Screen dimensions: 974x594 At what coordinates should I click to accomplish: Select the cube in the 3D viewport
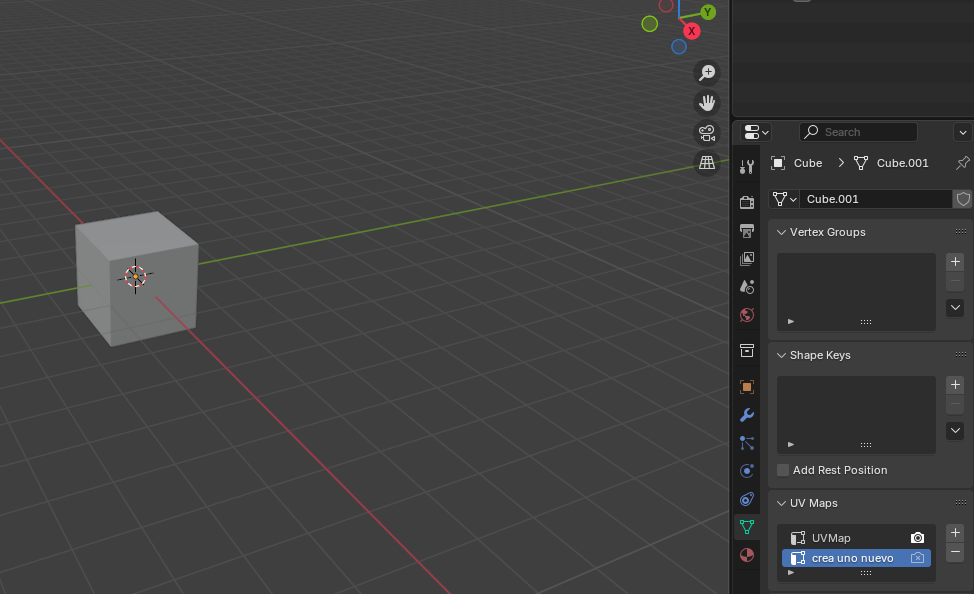click(x=137, y=278)
